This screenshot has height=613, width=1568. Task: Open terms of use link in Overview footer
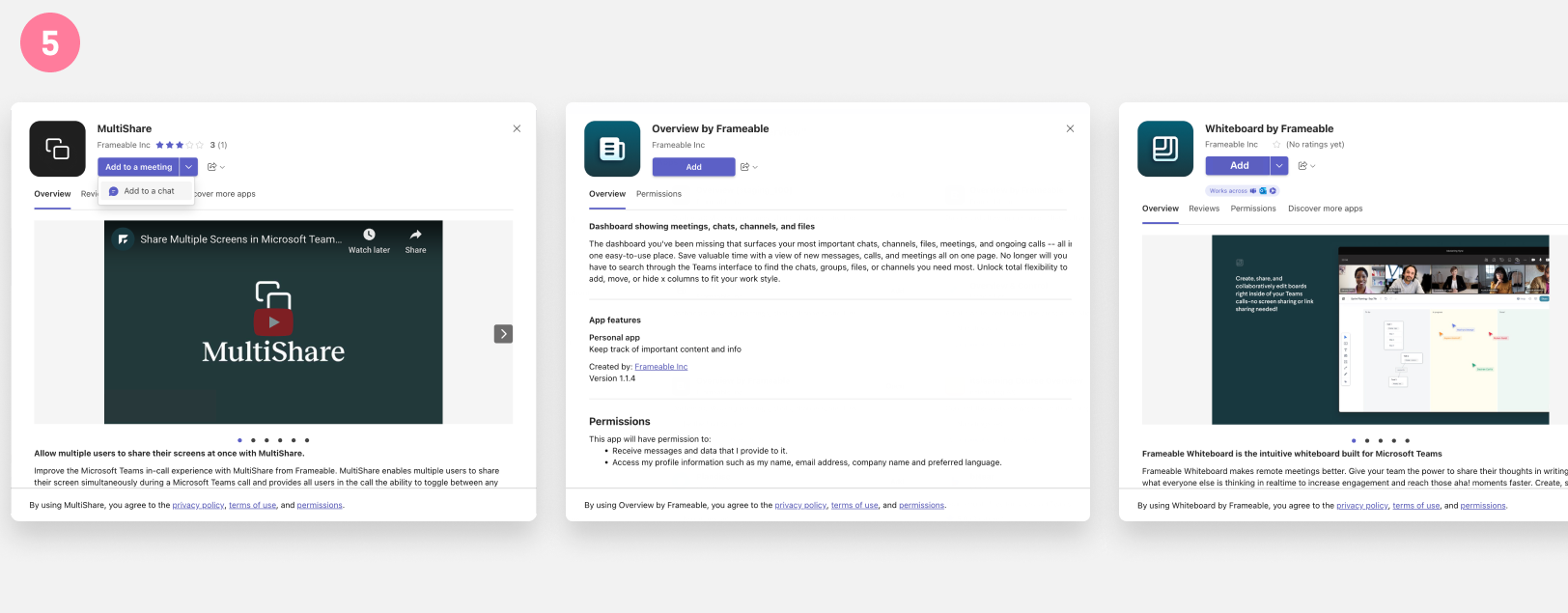pos(854,506)
